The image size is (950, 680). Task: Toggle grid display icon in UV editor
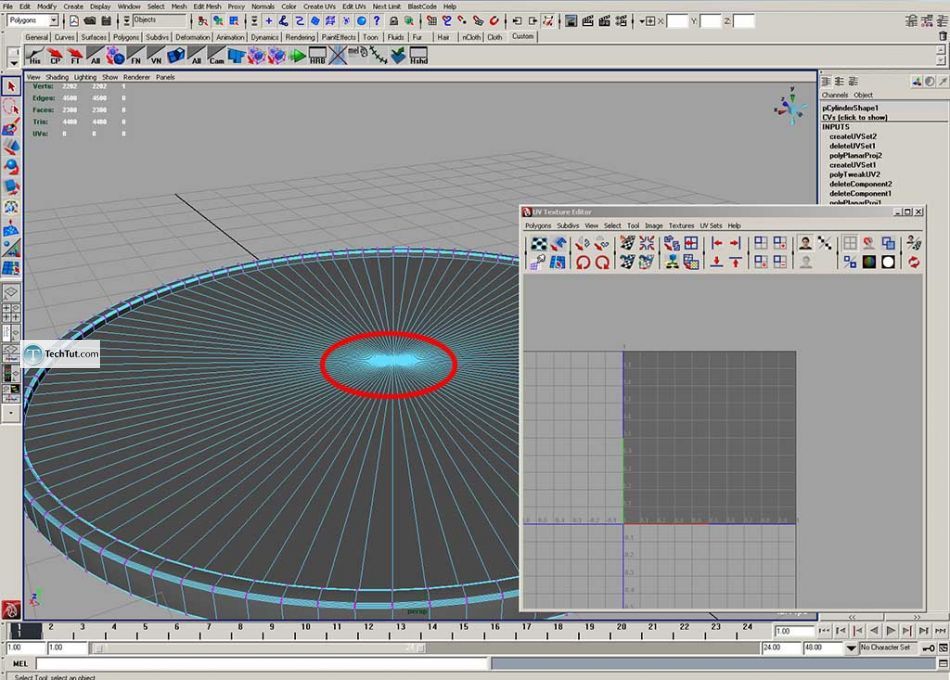coord(850,244)
